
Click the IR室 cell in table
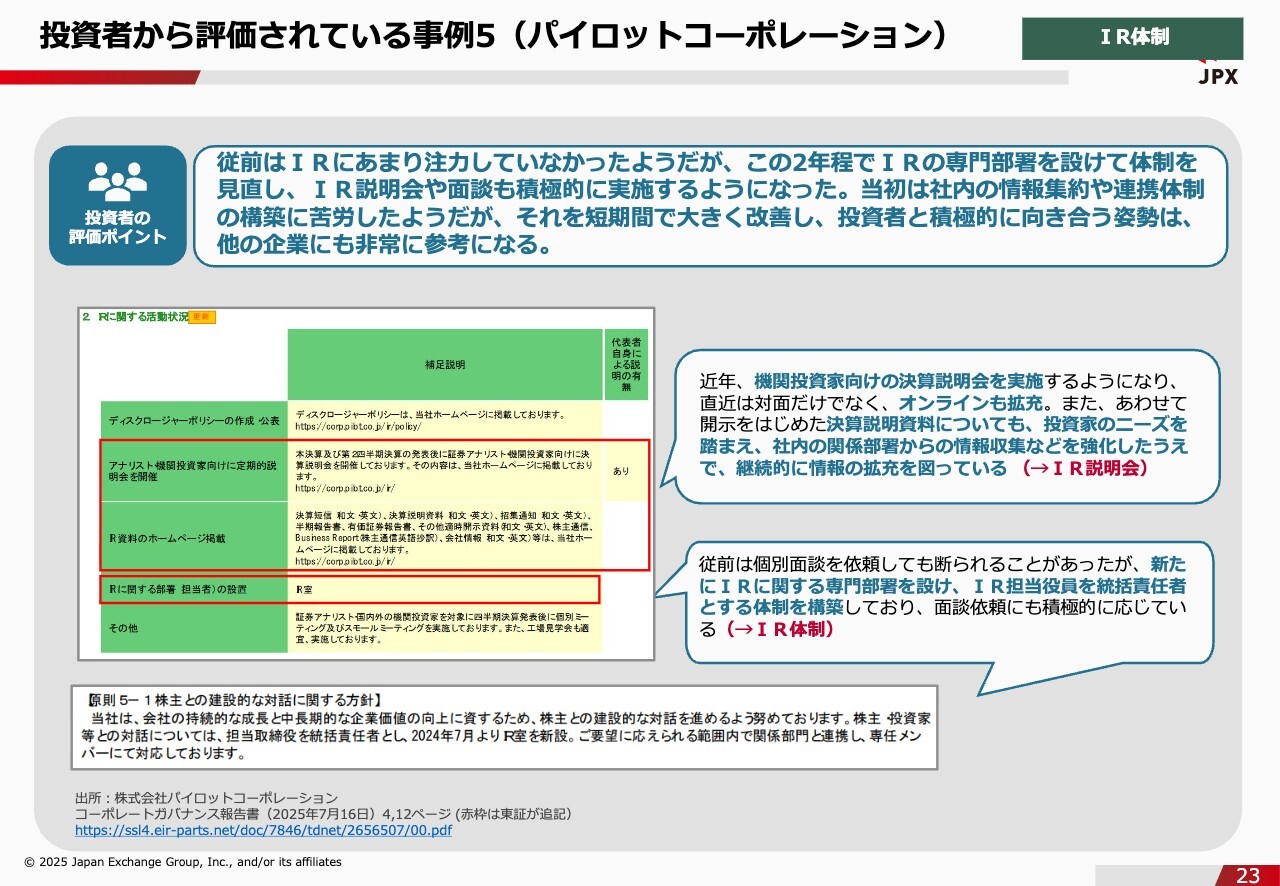point(305,590)
